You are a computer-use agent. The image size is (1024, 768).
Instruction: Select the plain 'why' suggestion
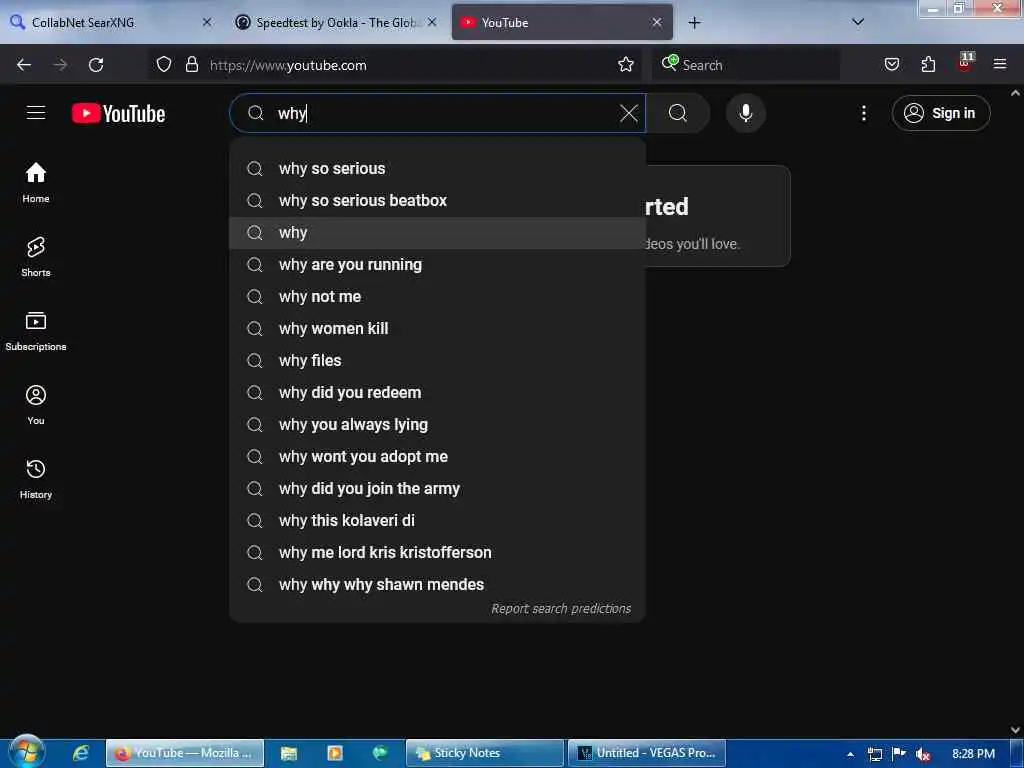pyautogui.click(x=438, y=232)
